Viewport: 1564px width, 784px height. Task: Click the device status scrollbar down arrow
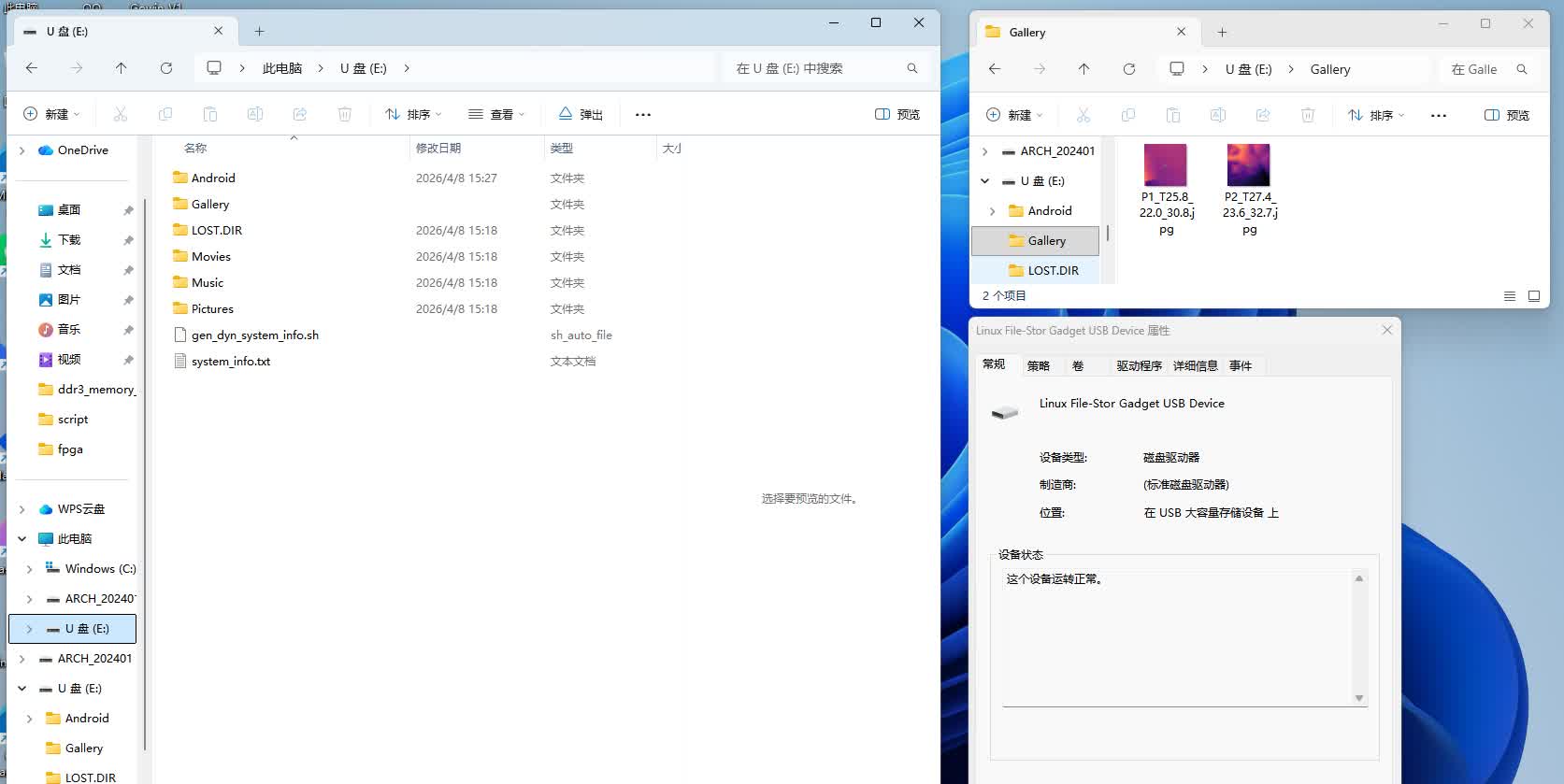click(1359, 698)
